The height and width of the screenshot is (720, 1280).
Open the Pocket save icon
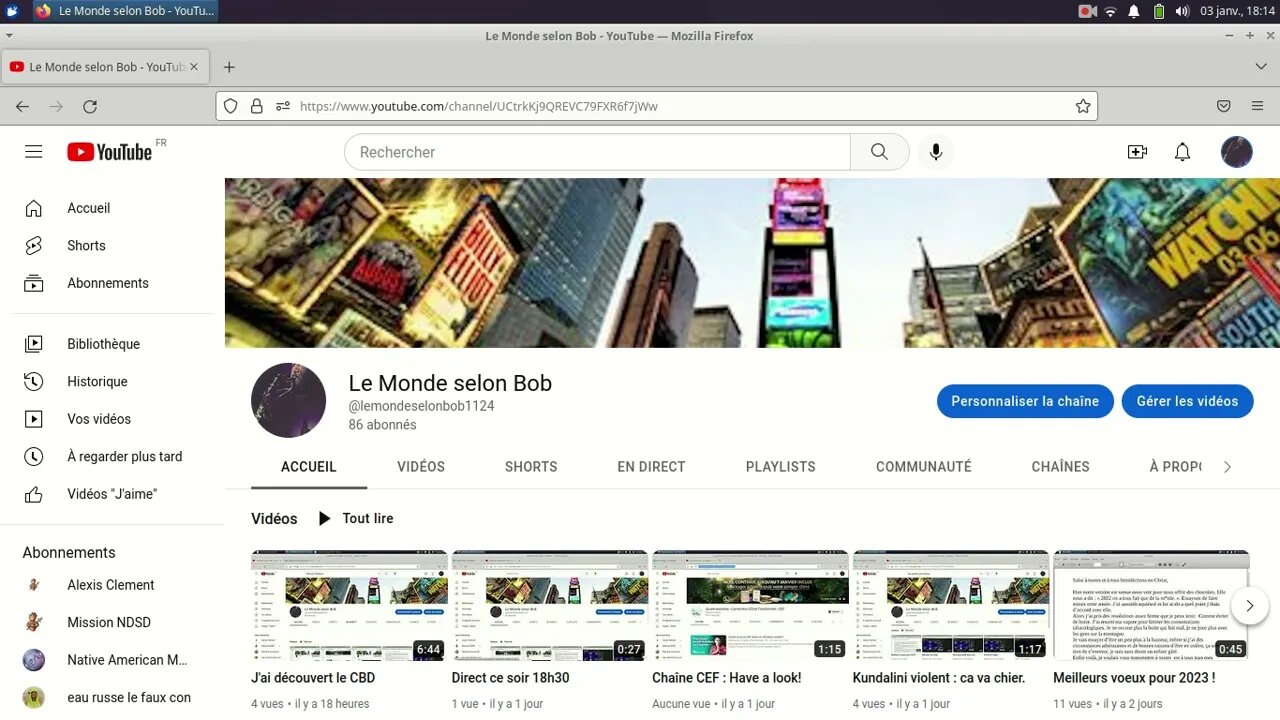[1223, 106]
